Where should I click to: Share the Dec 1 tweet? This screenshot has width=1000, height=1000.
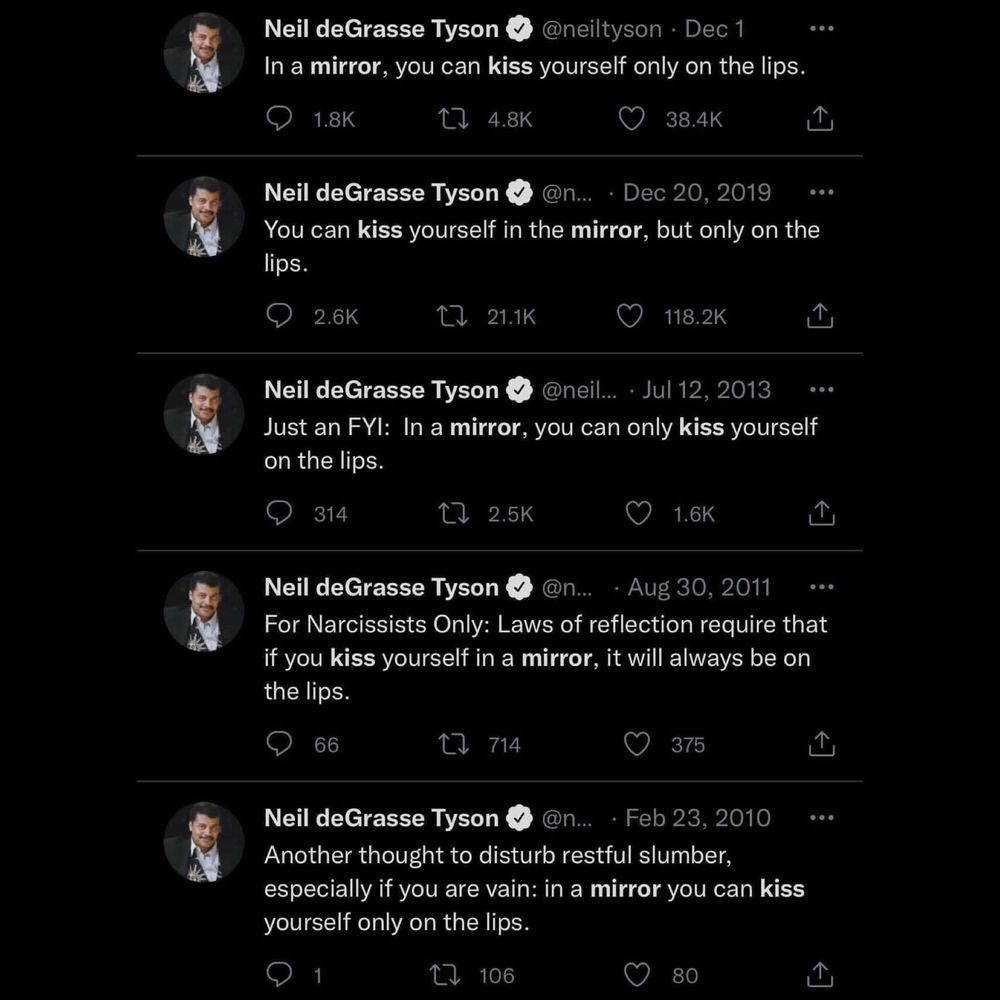(820, 119)
